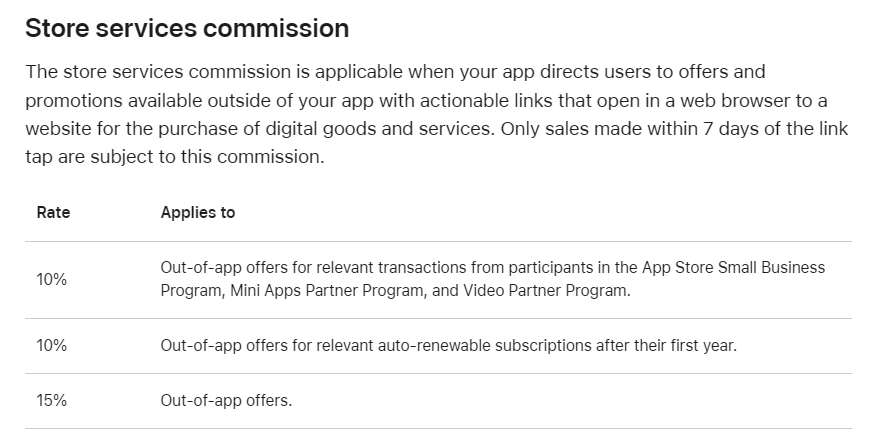Select the 10% rate in the Small Business Program row
The image size is (890, 440).
coord(52,279)
